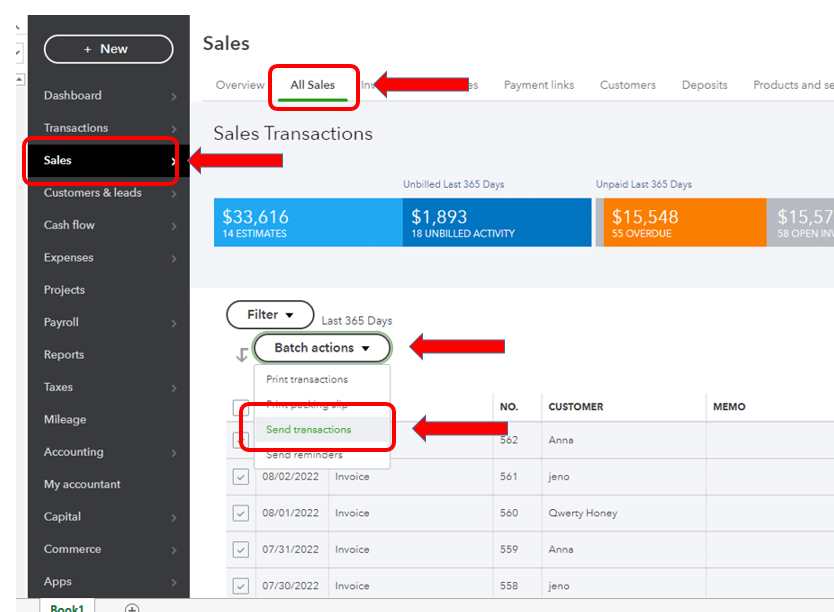
Task: Select Send transactions from batch menu
Action: pyautogui.click(x=309, y=430)
